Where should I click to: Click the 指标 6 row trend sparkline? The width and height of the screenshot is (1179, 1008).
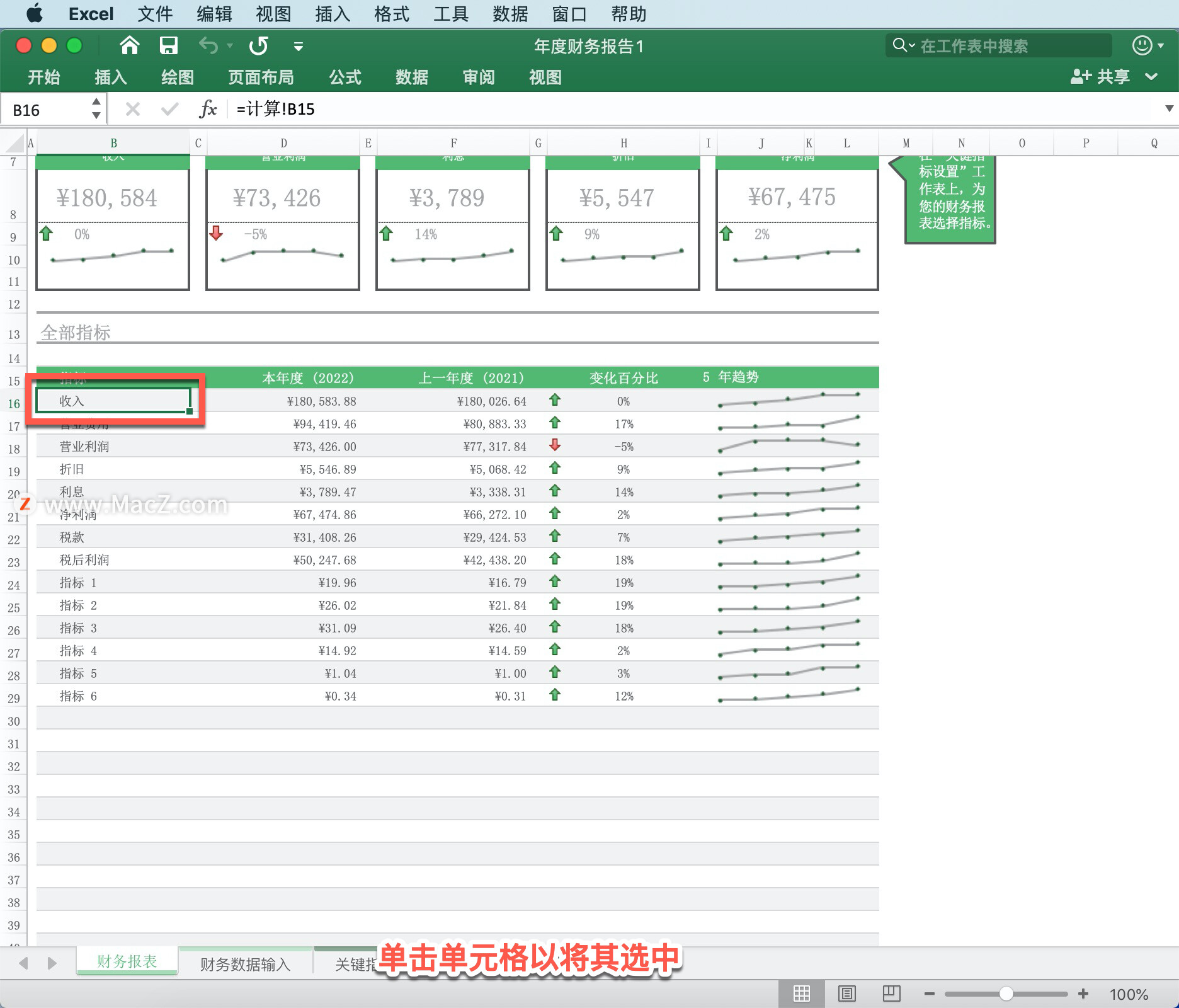[x=789, y=694]
